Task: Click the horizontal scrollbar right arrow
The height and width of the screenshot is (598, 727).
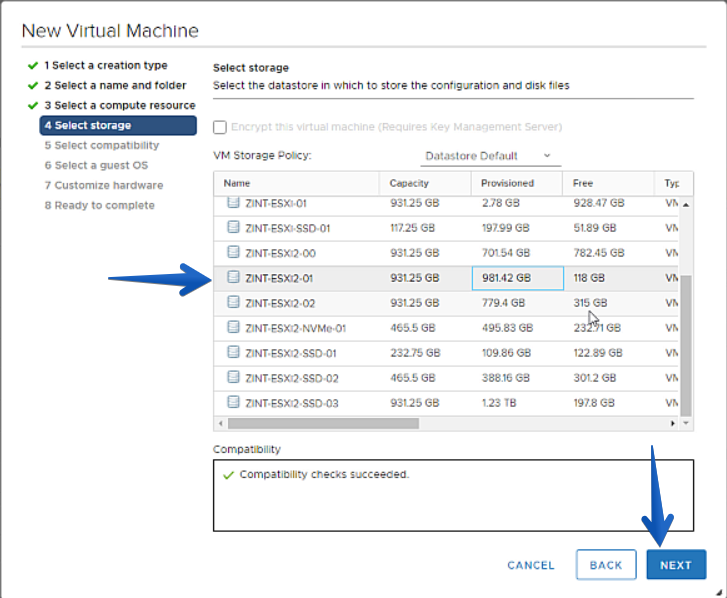Action: [x=673, y=423]
